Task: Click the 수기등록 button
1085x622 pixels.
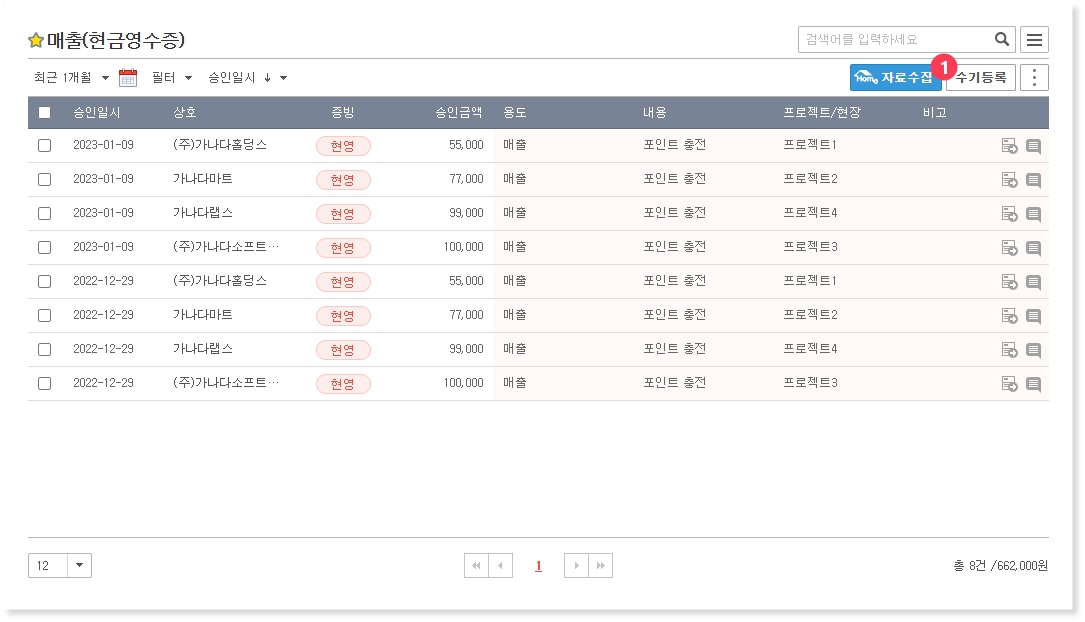Action: click(981, 78)
